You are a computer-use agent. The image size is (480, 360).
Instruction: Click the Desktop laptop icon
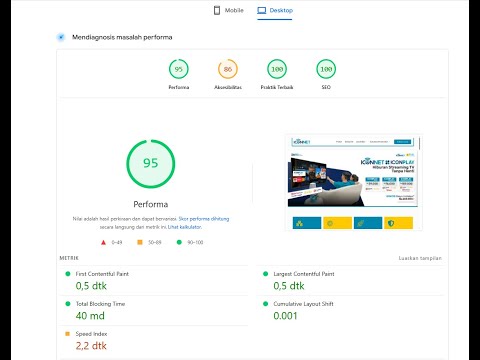(262, 10)
